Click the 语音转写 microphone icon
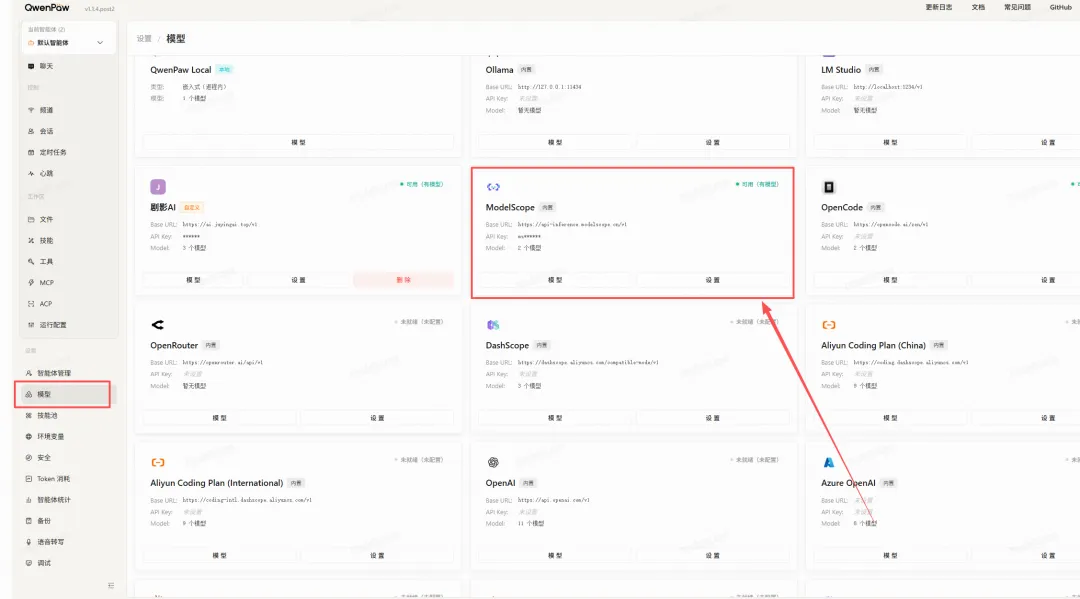The width and height of the screenshot is (1080, 599). (x=29, y=542)
